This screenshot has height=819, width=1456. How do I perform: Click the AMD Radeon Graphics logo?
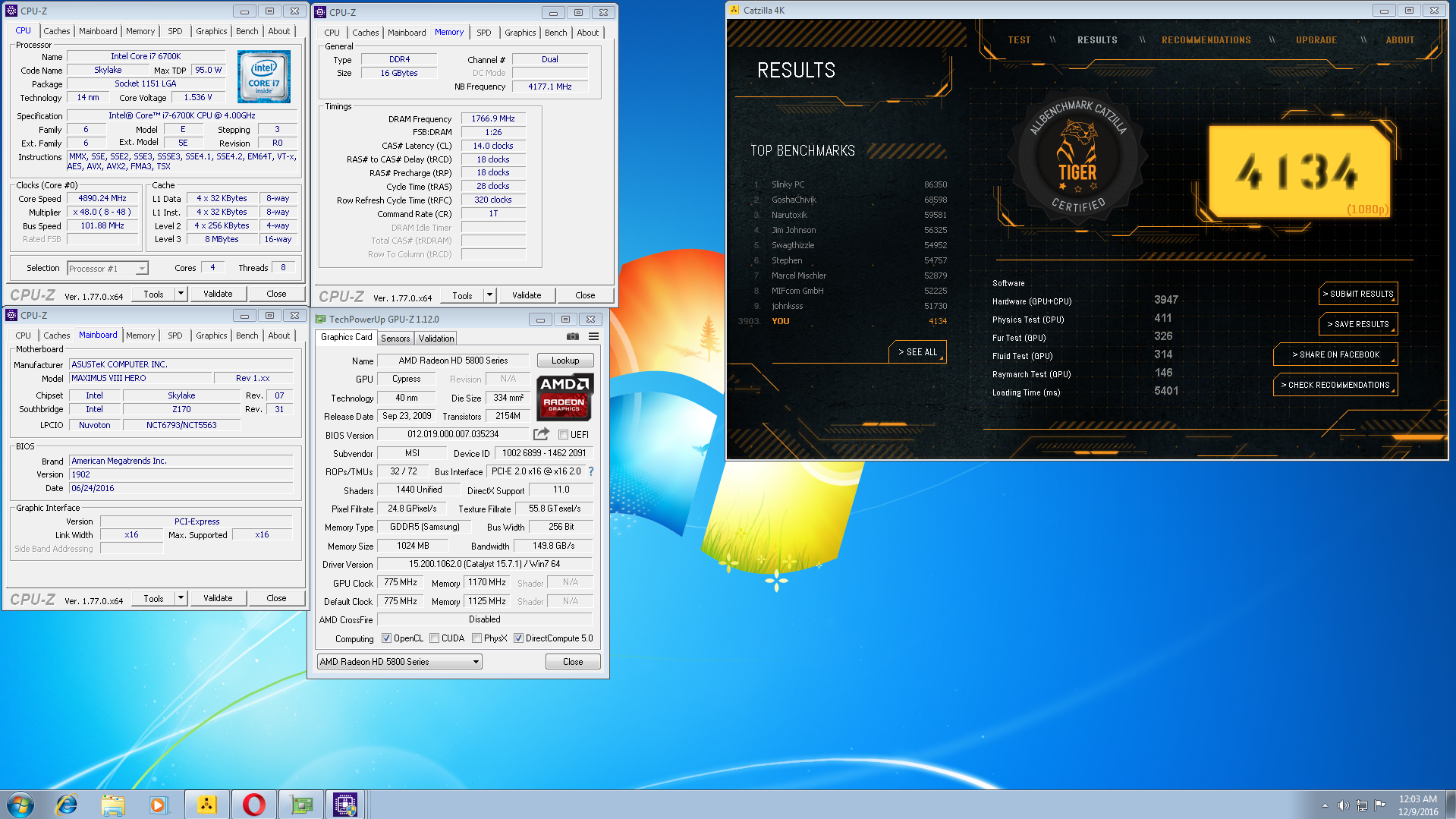coord(564,397)
